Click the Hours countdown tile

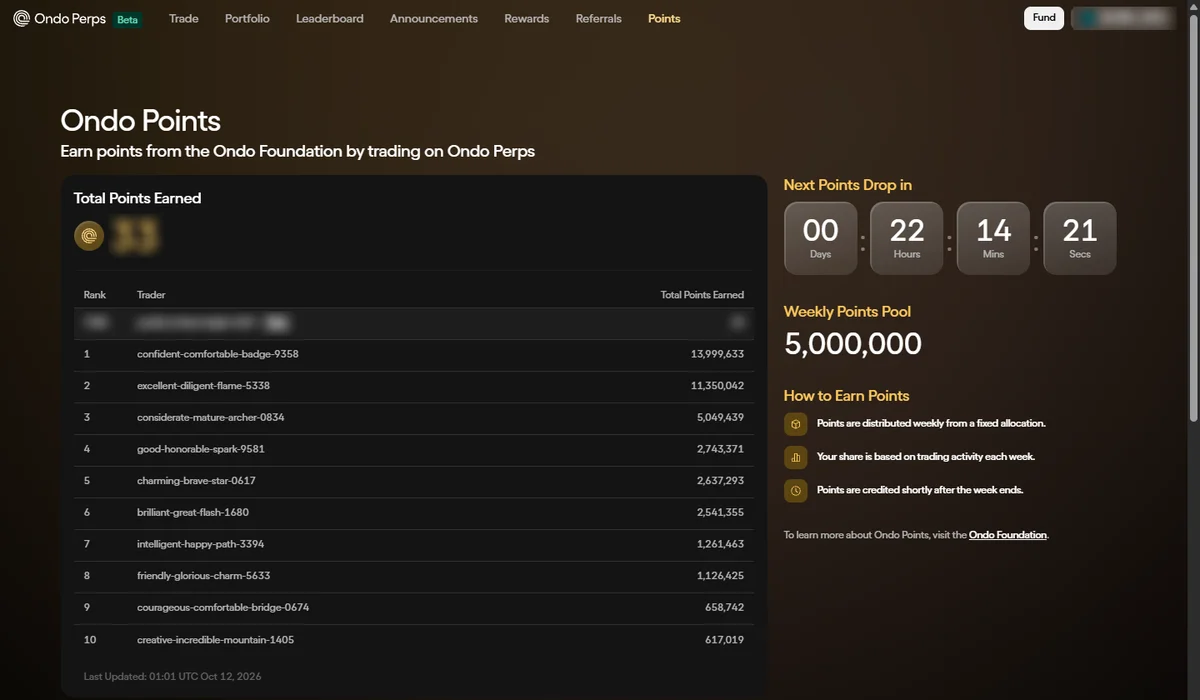click(x=907, y=238)
